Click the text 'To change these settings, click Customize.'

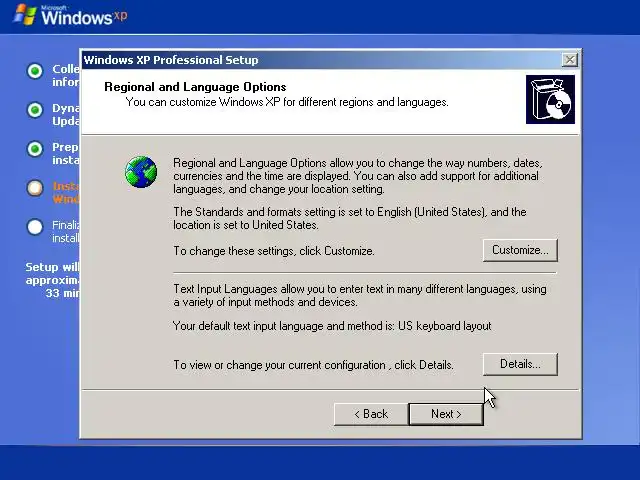(274, 251)
